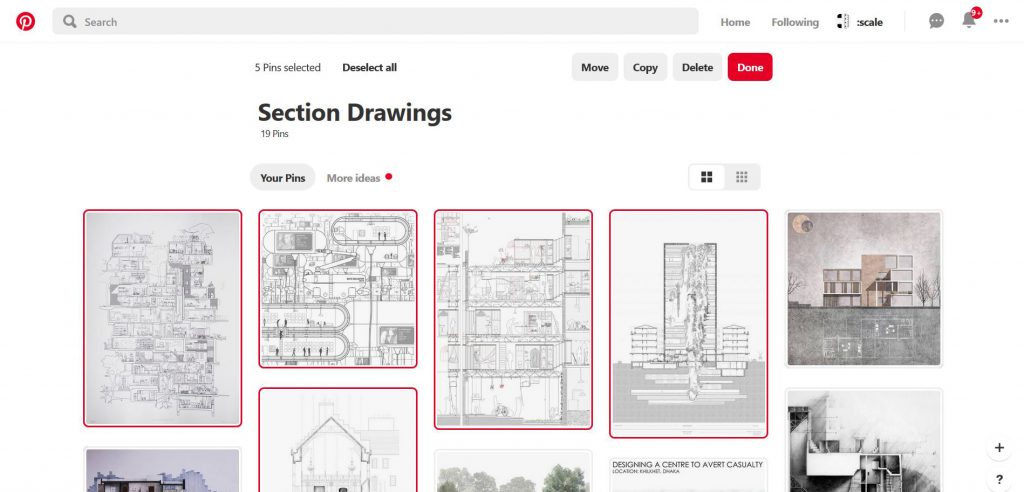Click the 19 Pins count text
Viewport: 1024px width, 492px height.
[274, 134]
